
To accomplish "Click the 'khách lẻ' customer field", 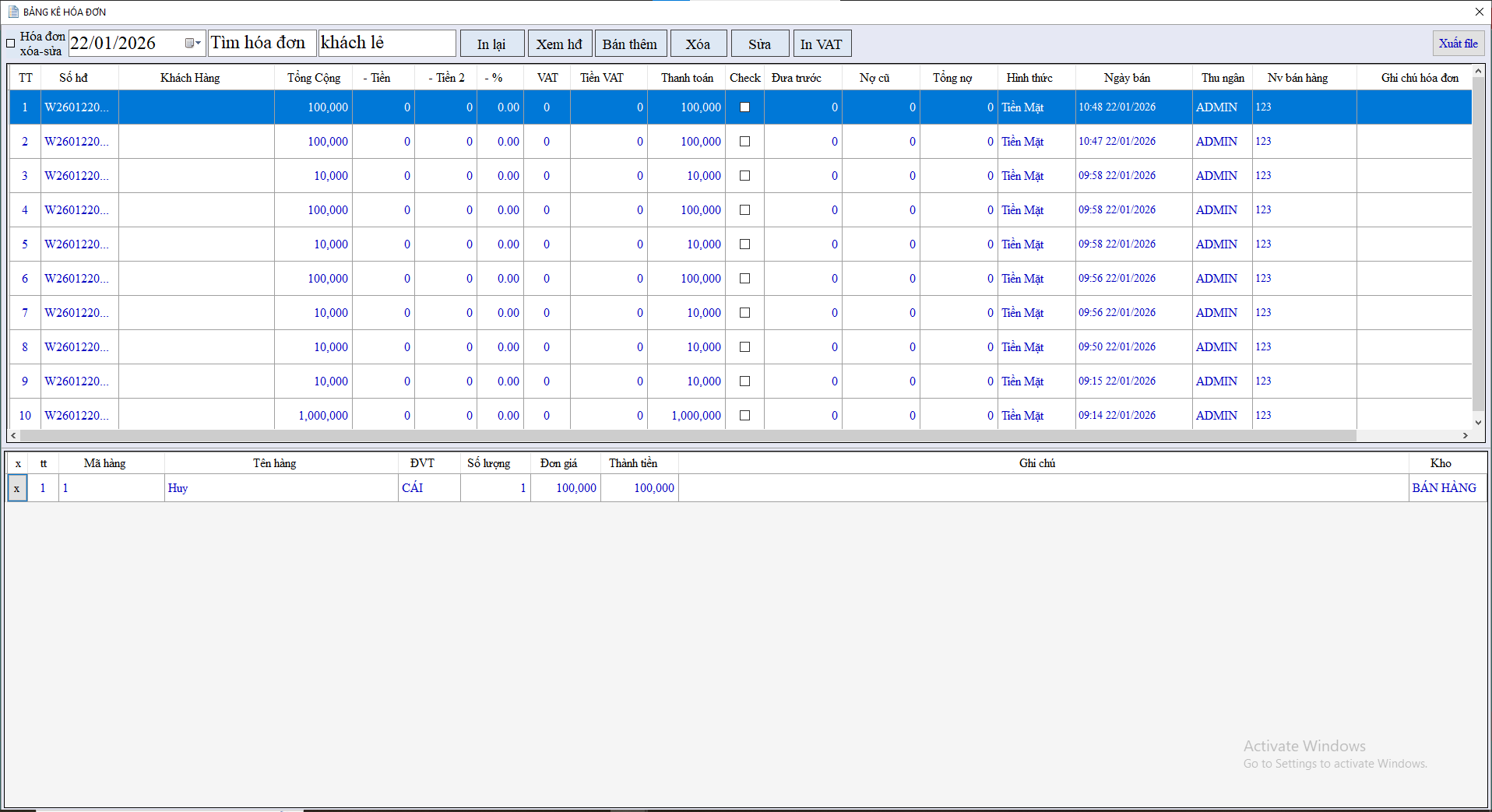I will 387,43.
